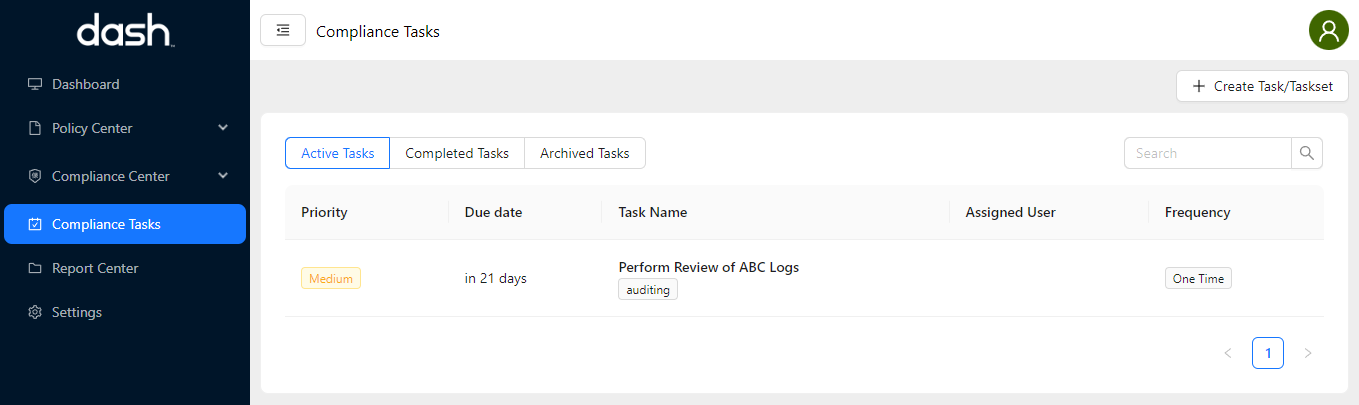Click the Compliance Center shield icon
The height and width of the screenshot is (405, 1359).
35,176
